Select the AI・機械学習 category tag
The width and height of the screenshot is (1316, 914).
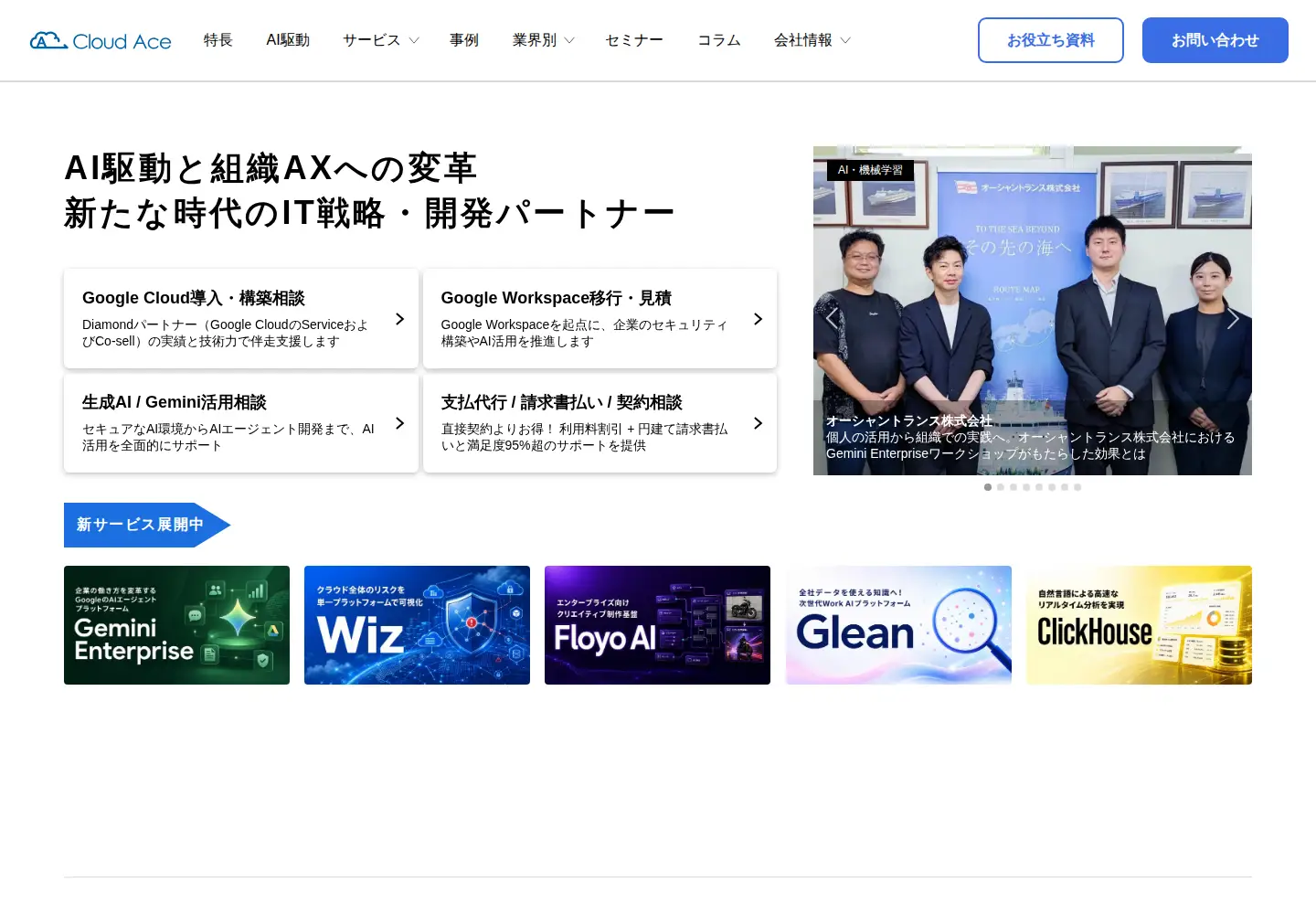870,170
